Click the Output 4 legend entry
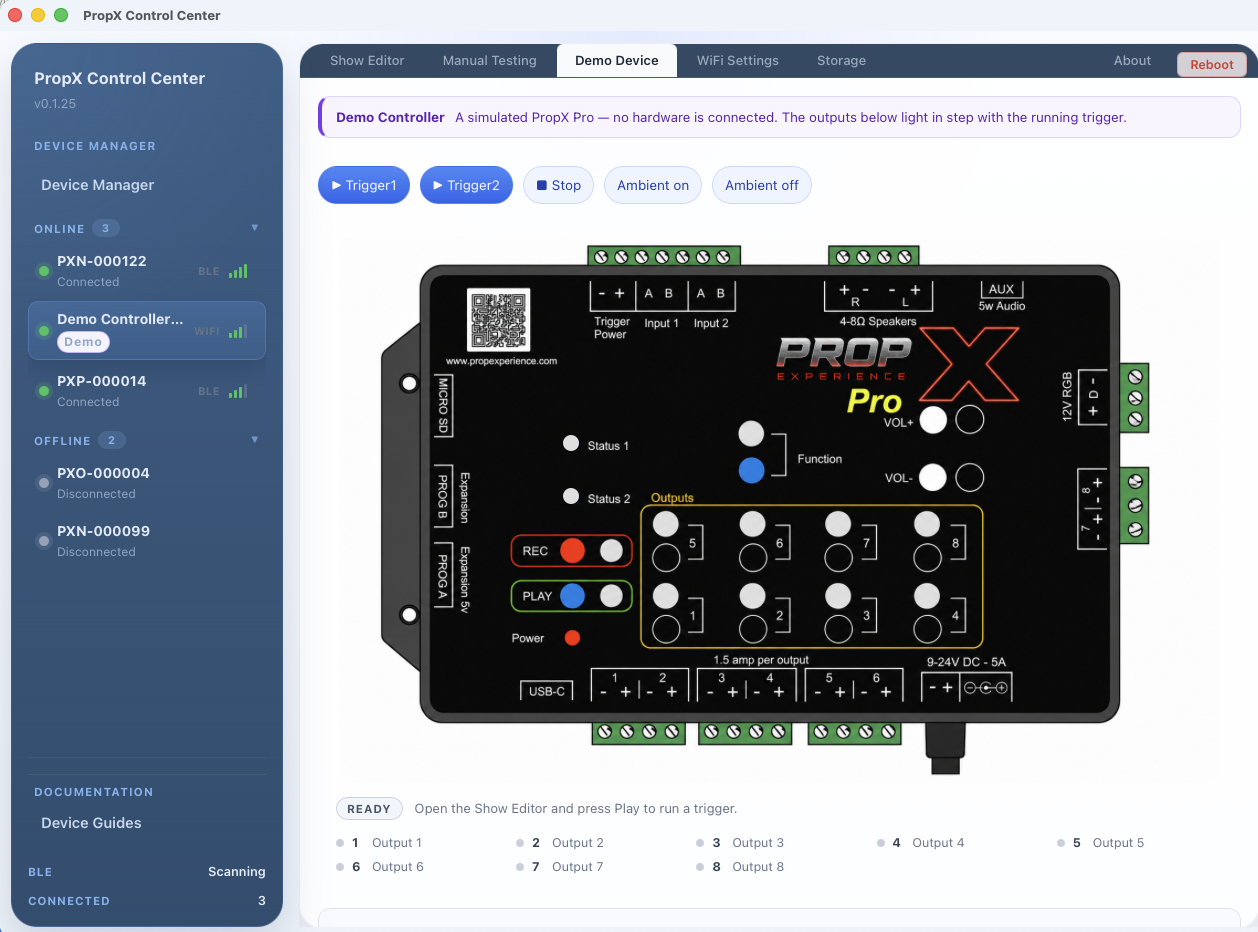 coord(921,843)
